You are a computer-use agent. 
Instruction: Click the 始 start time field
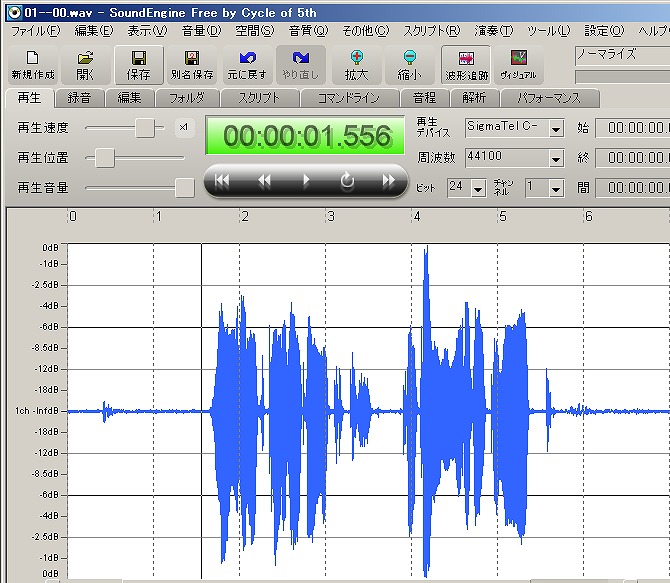[x=633, y=128]
